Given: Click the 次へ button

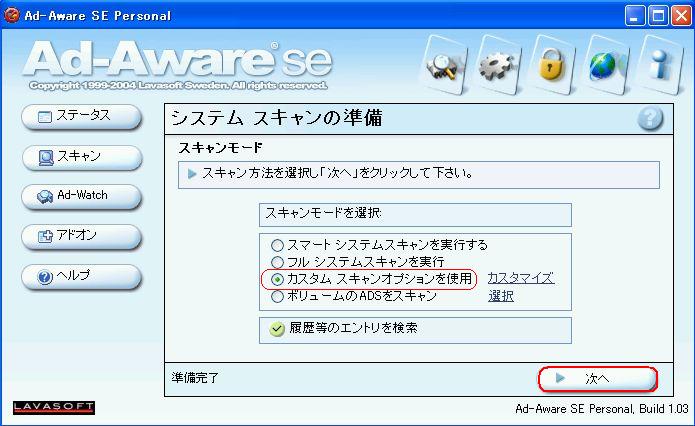Looking at the screenshot, I should coord(597,379).
